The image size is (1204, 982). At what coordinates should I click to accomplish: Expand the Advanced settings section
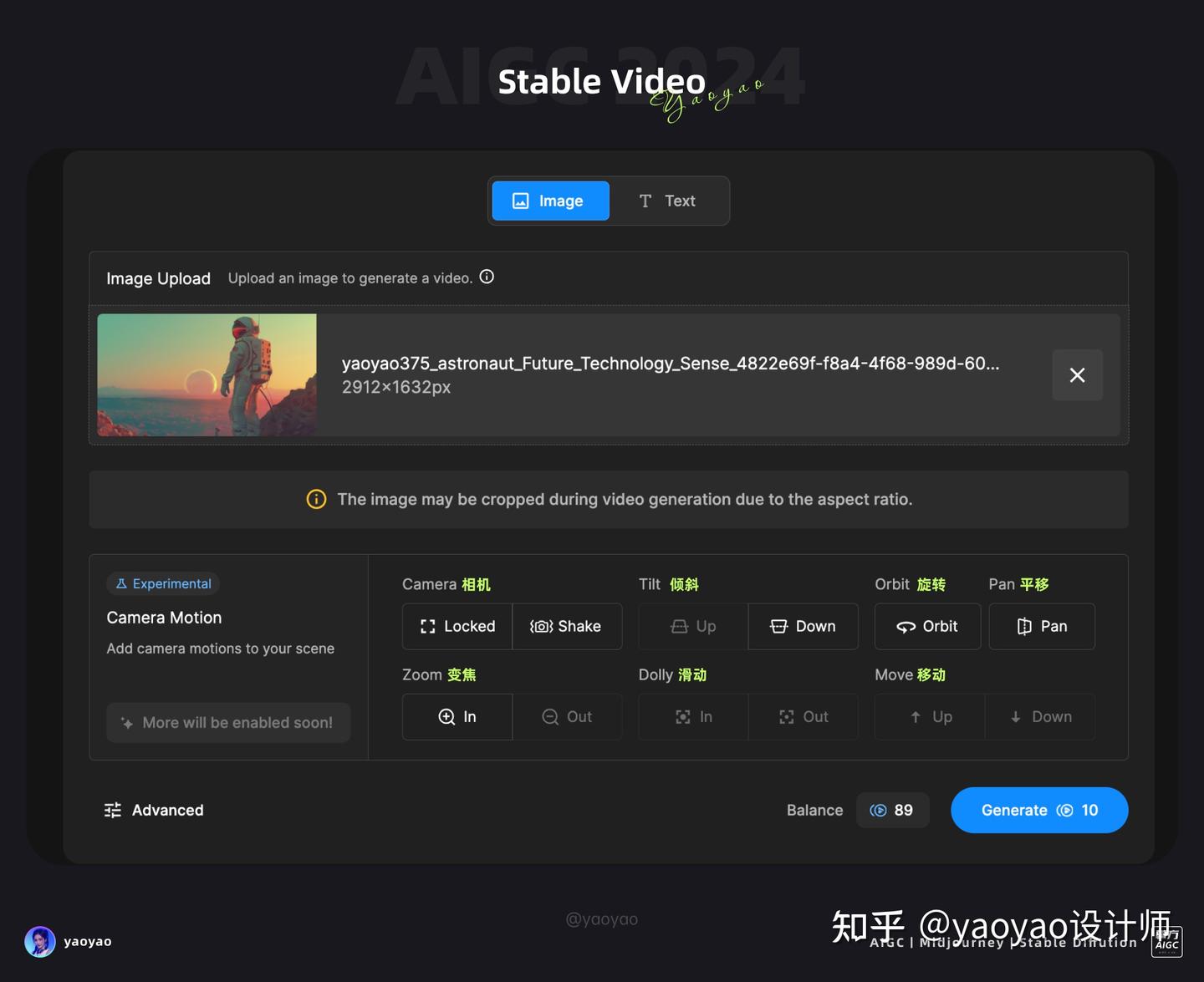point(154,810)
